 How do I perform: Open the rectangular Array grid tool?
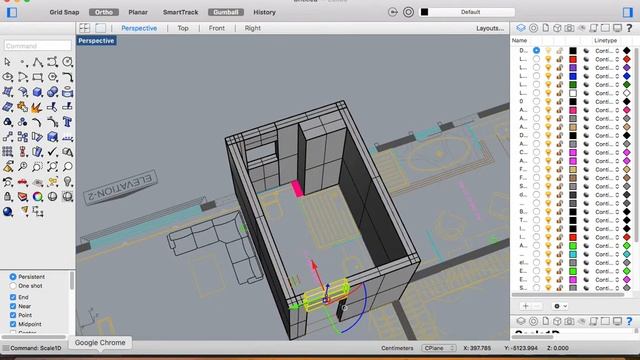pos(7,151)
